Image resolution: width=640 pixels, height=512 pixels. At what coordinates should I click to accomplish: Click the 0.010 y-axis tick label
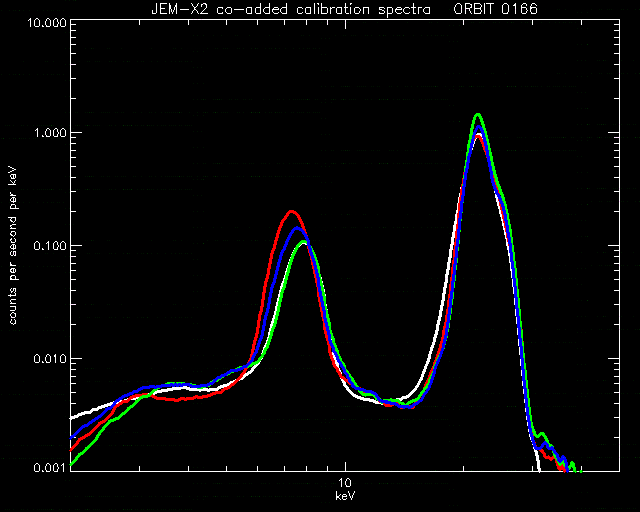coord(50,358)
